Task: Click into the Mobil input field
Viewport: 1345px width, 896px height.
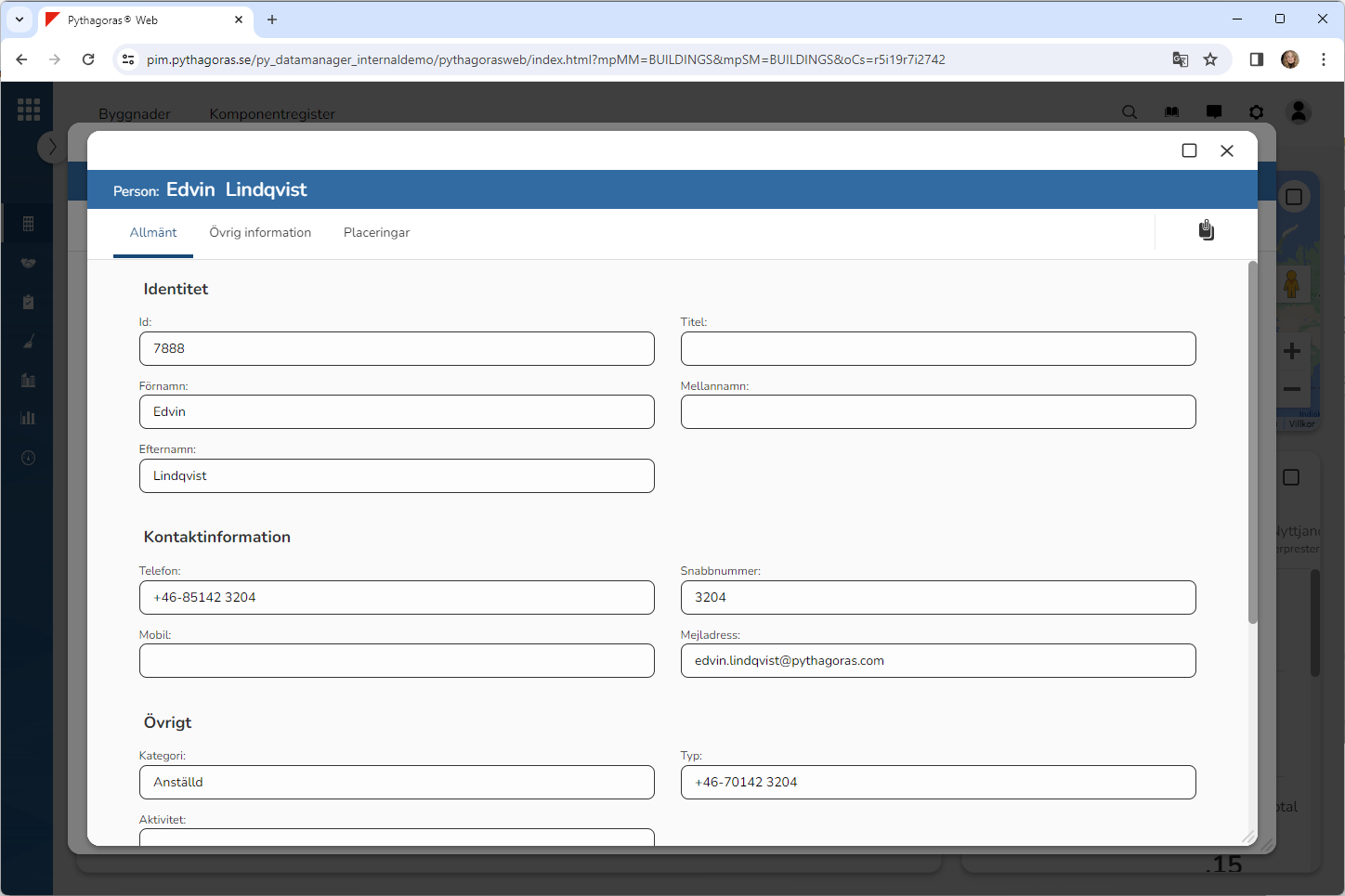Action: click(397, 661)
